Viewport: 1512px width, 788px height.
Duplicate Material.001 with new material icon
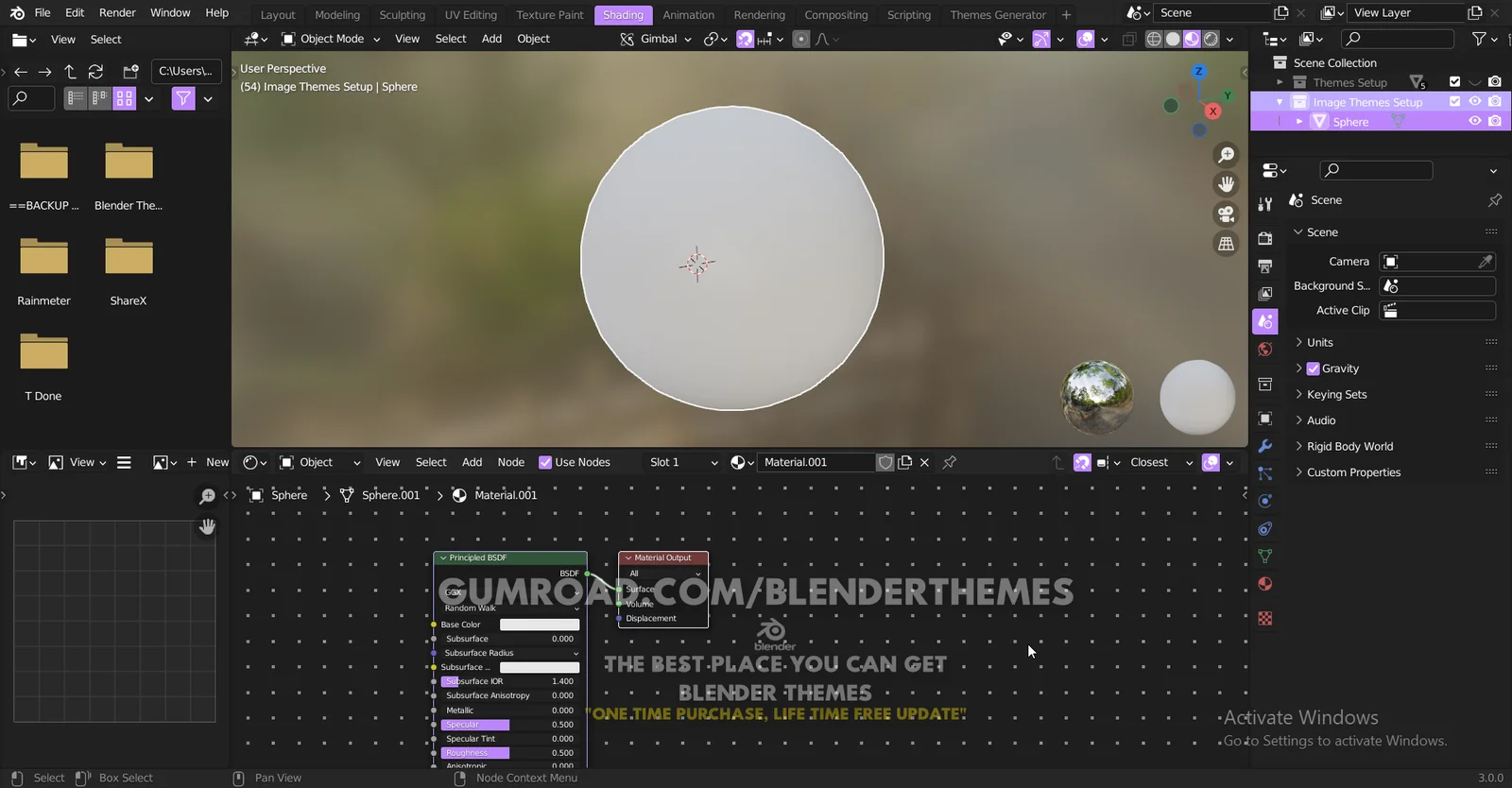coord(904,462)
